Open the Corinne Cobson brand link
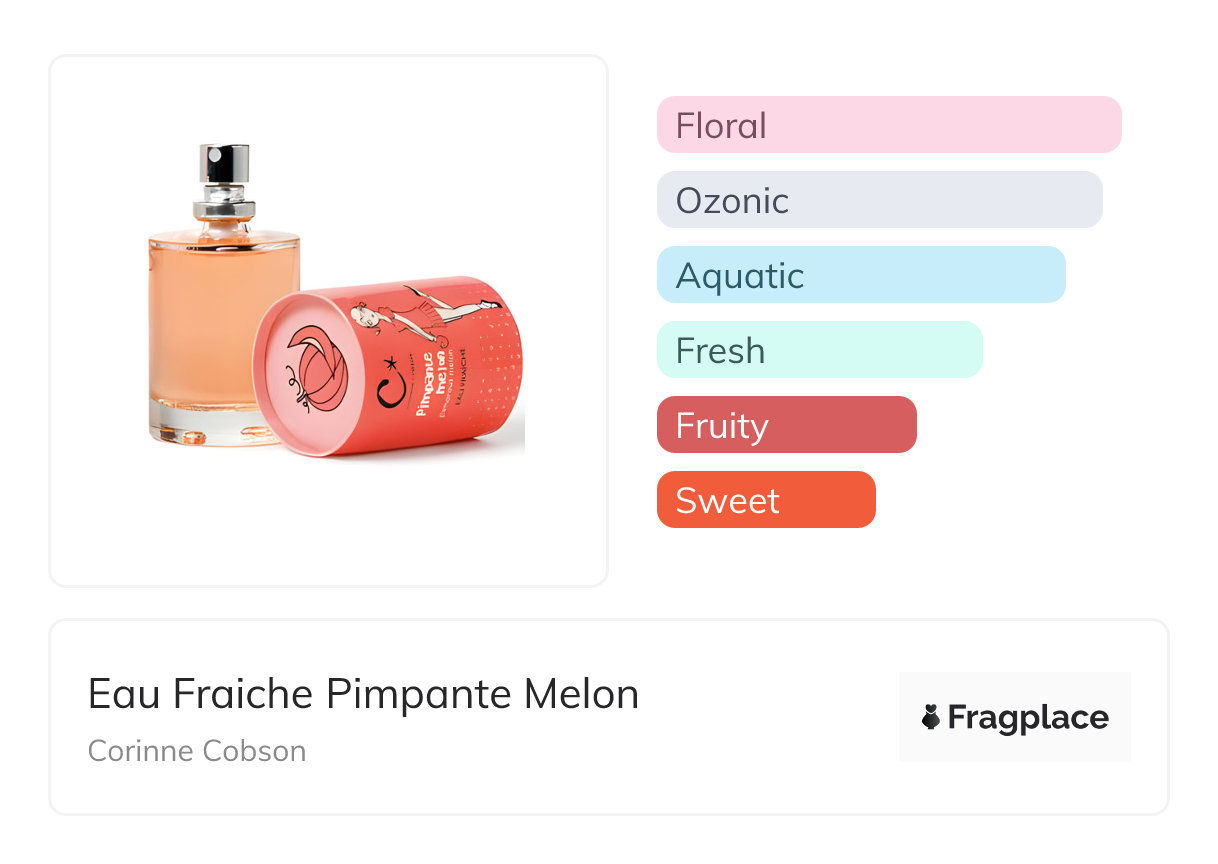Screen dimensions: 1218x864 pos(197,751)
